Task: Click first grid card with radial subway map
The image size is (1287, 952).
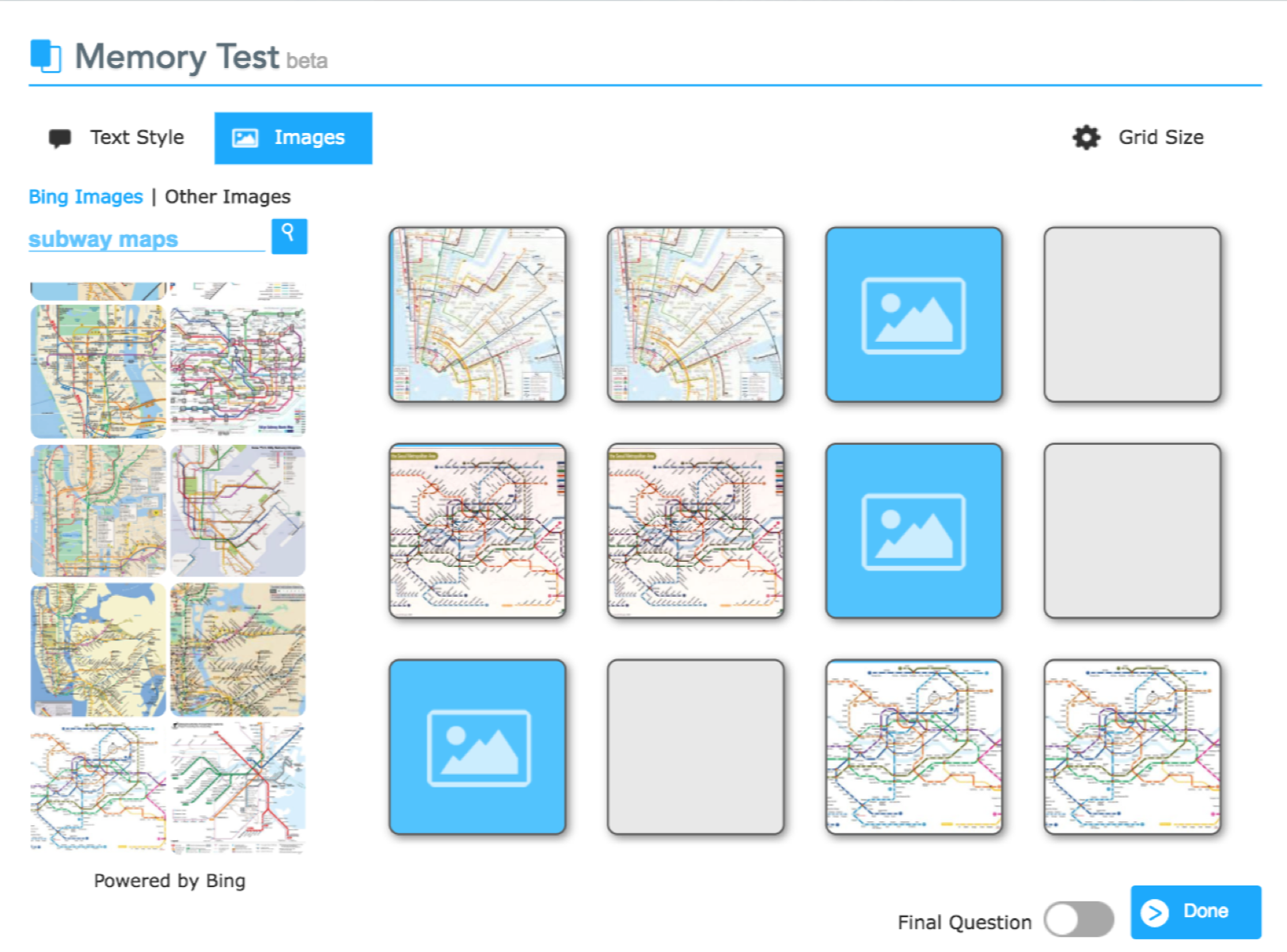Action: (477, 315)
